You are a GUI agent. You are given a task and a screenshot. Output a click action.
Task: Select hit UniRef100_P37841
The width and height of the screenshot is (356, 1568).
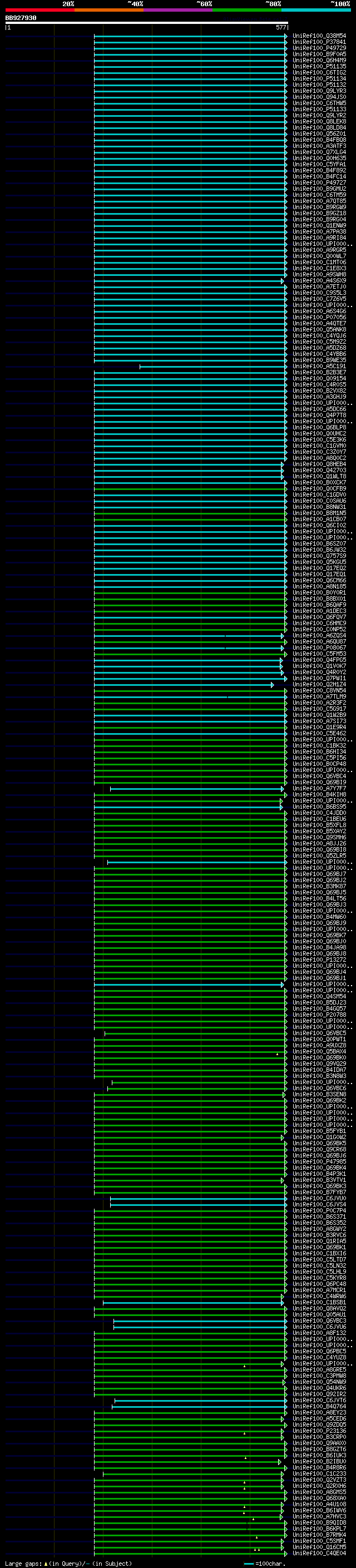click(x=319, y=42)
